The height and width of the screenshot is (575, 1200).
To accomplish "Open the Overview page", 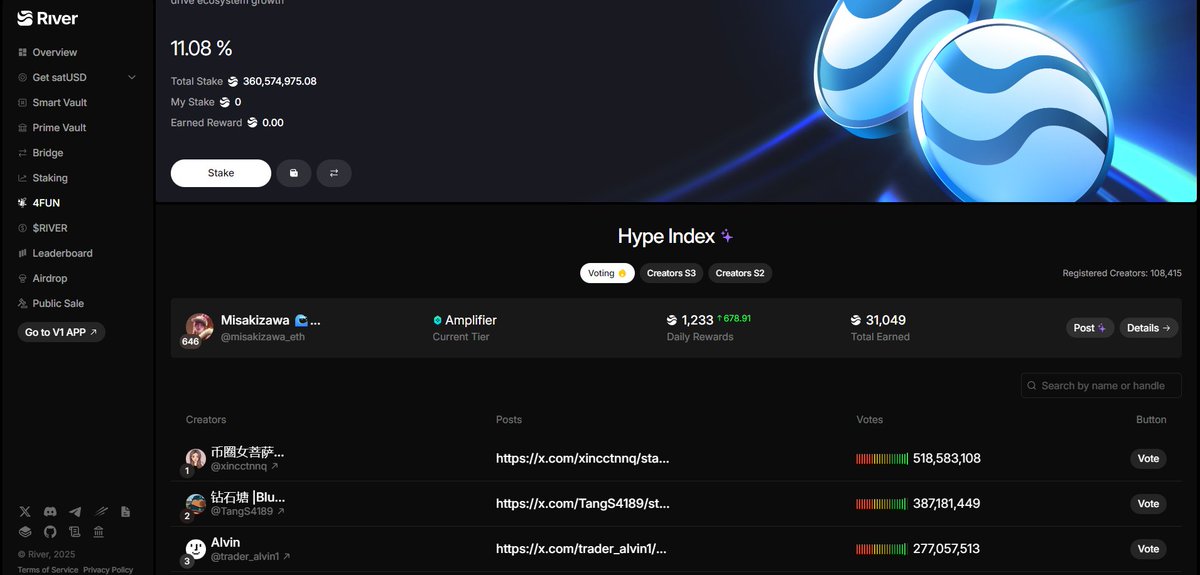I will tap(54, 52).
